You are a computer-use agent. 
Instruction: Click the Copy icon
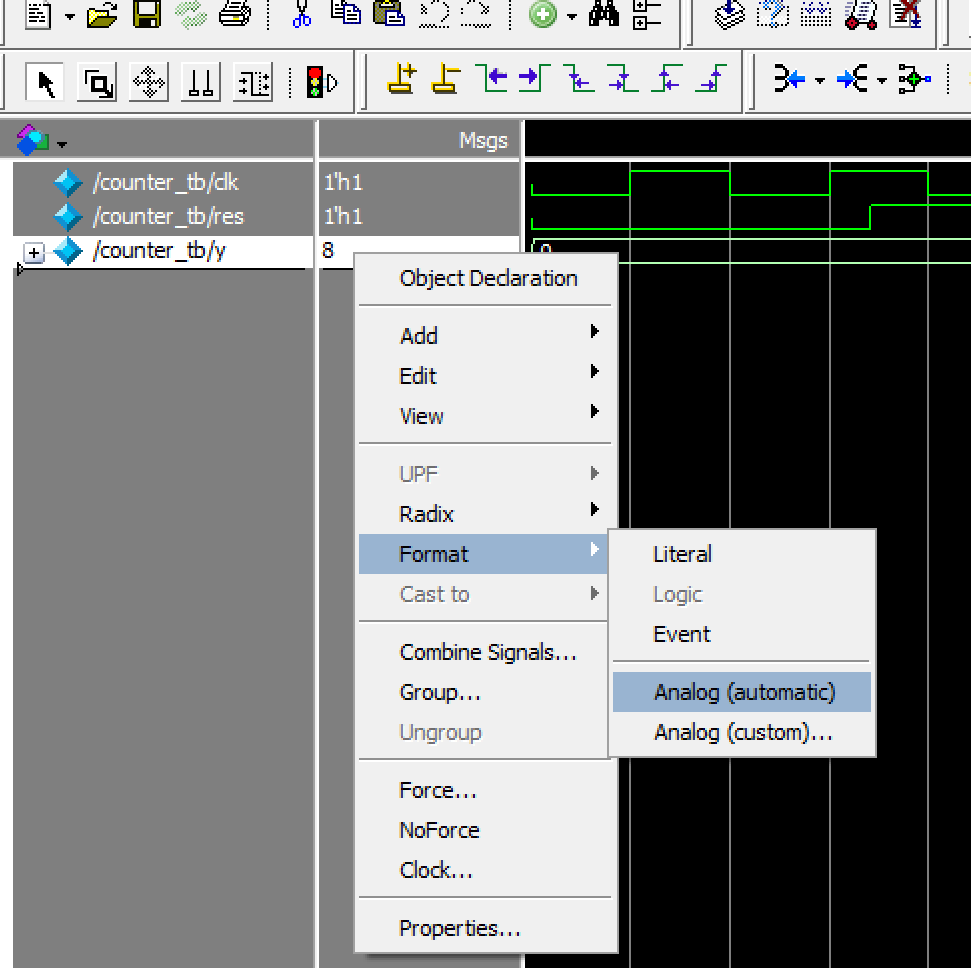(346, 13)
